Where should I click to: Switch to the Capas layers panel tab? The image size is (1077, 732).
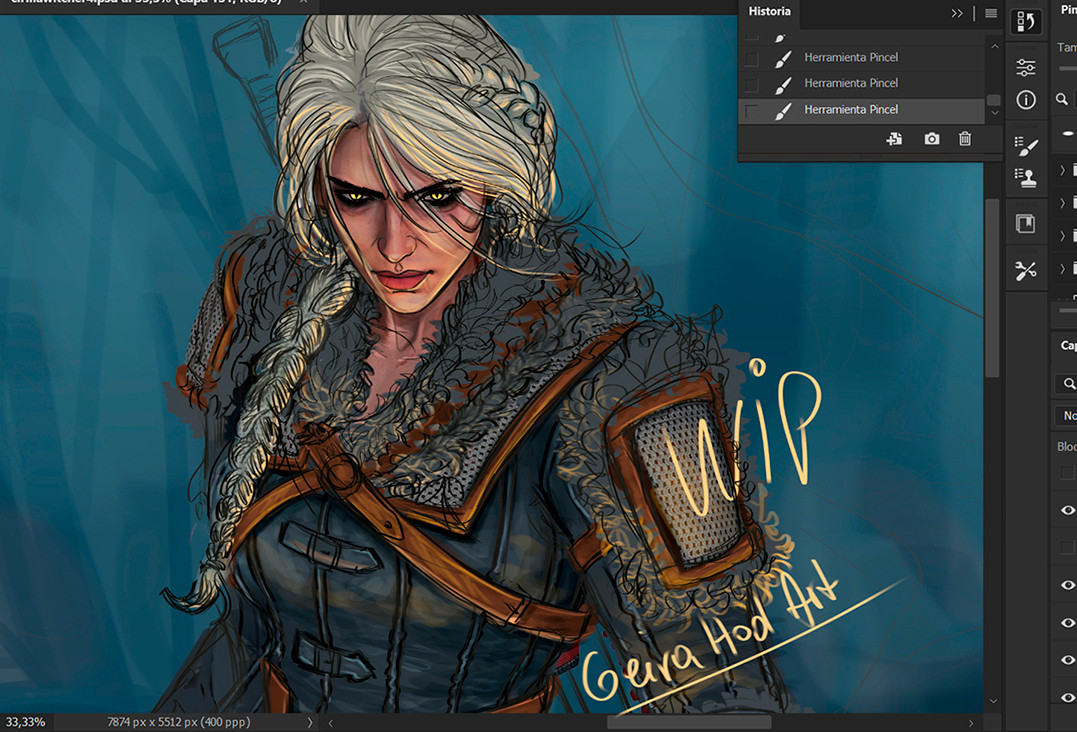1068,345
